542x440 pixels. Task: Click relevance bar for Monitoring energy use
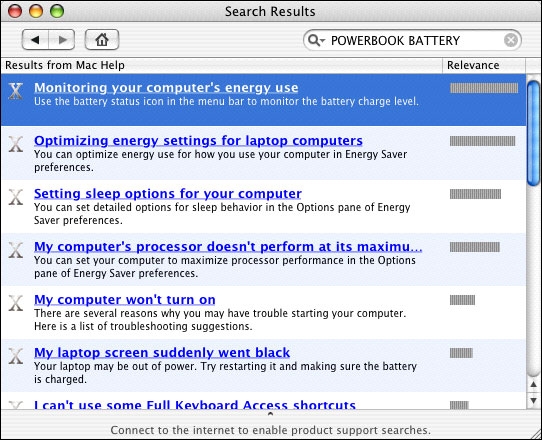484,88
